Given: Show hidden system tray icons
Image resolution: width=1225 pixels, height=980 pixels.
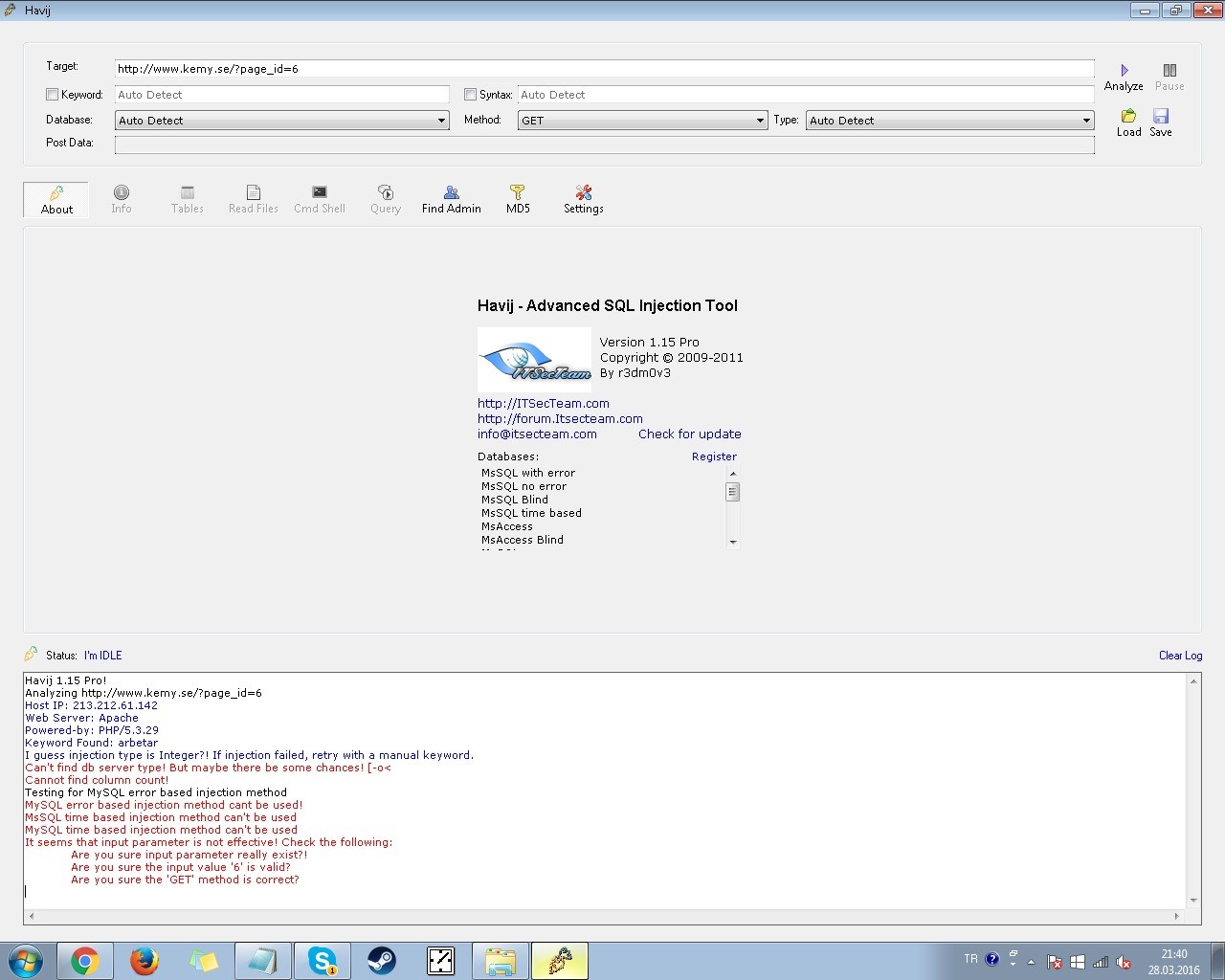Looking at the screenshot, I should [x=1031, y=962].
